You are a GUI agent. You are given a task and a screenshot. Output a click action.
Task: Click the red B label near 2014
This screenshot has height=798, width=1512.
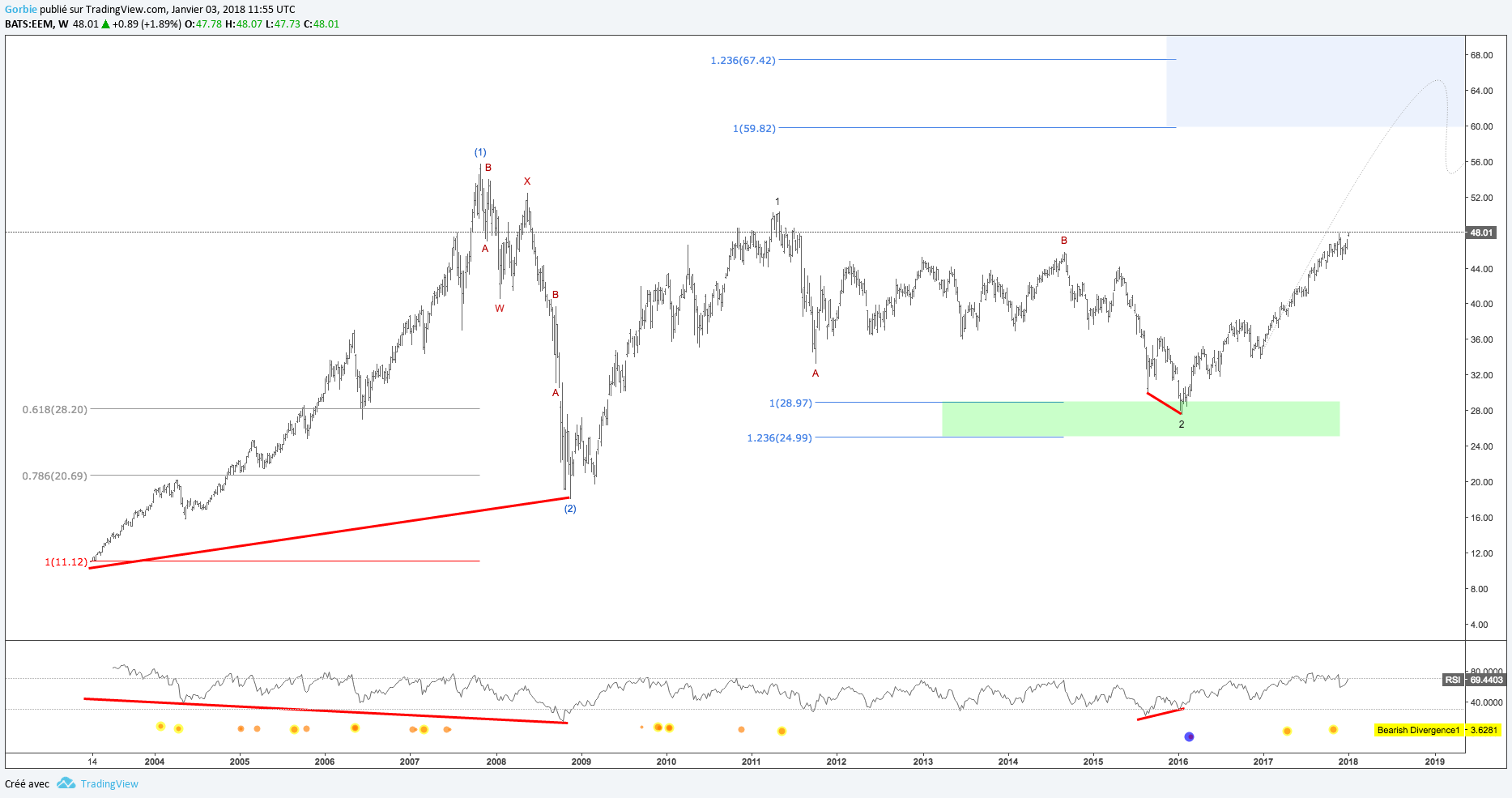(x=1064, y=241)
